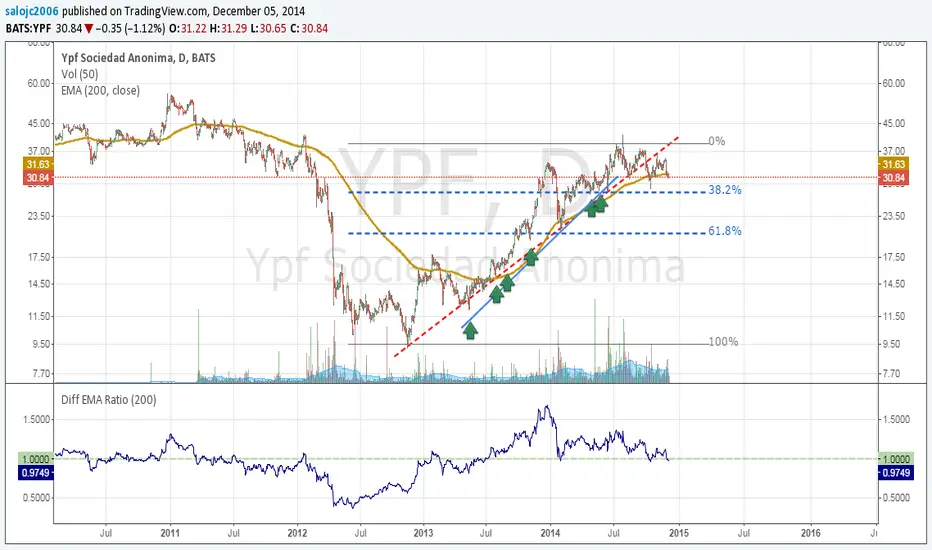Click the 7.70 level on right price axis
932x550 pixels.
click(x=892, y=374)
